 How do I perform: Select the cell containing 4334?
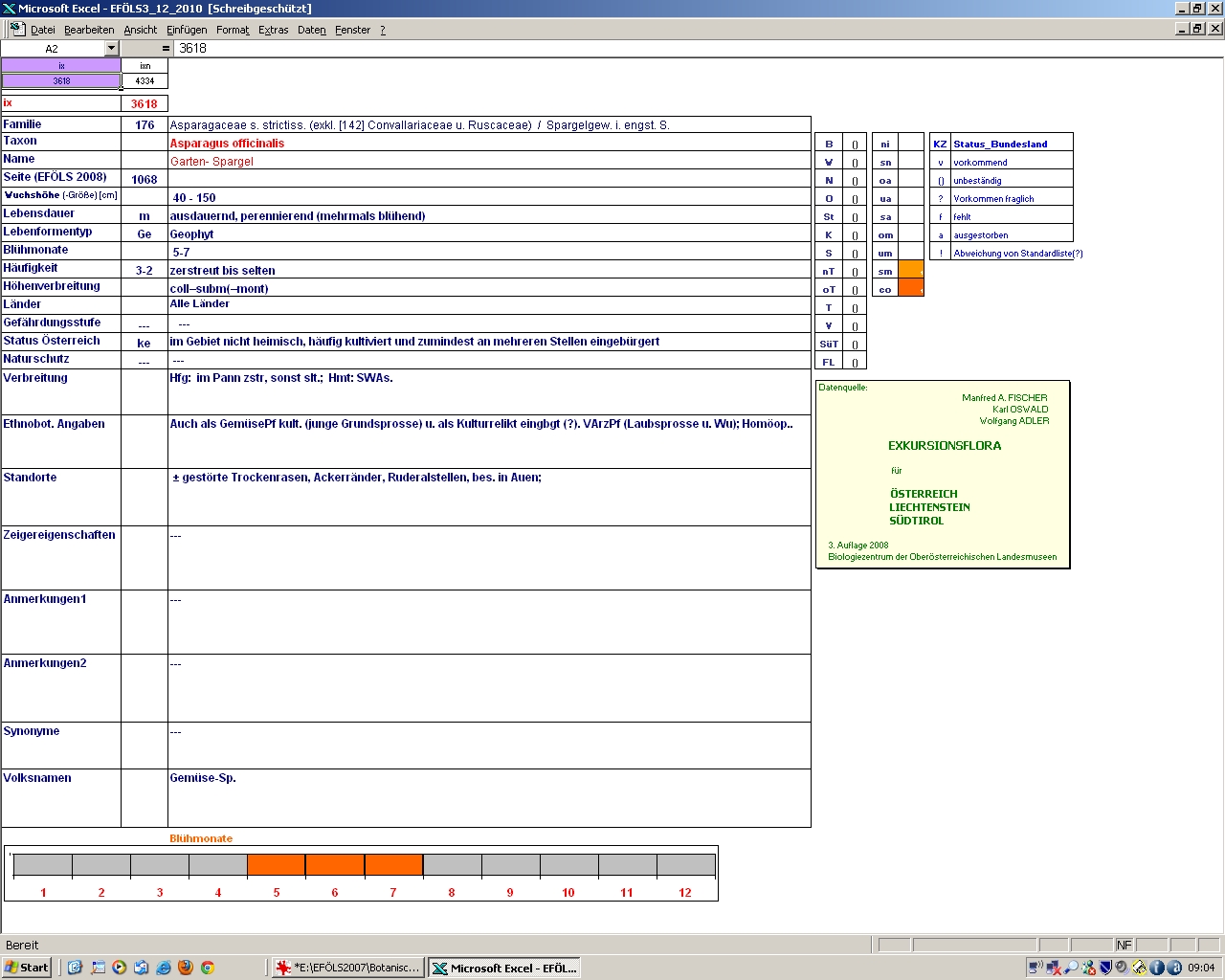pos(145,80)
